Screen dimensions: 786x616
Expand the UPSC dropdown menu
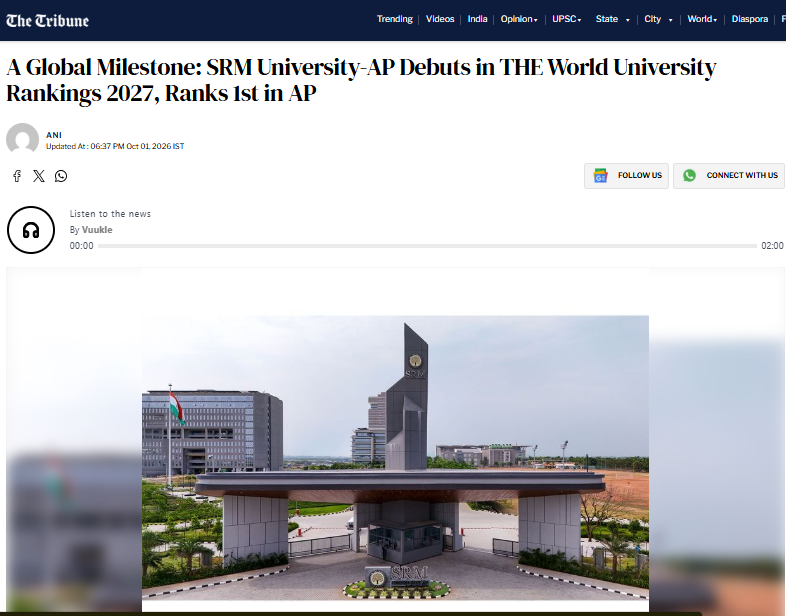(x=566, y=19)
